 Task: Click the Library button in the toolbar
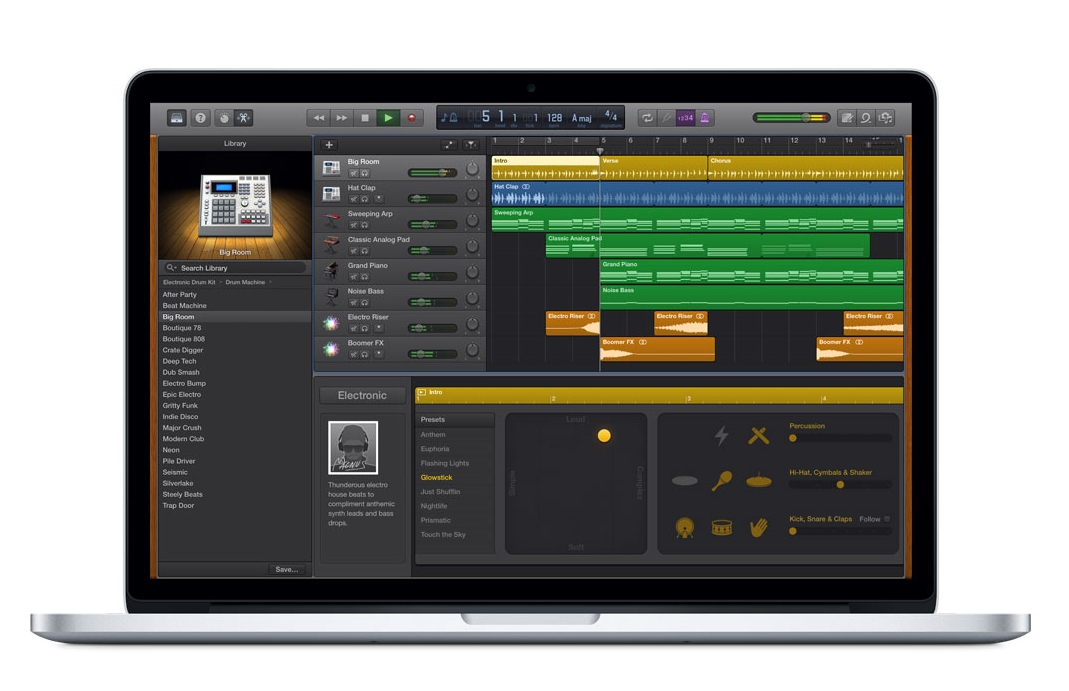[177, 118]
